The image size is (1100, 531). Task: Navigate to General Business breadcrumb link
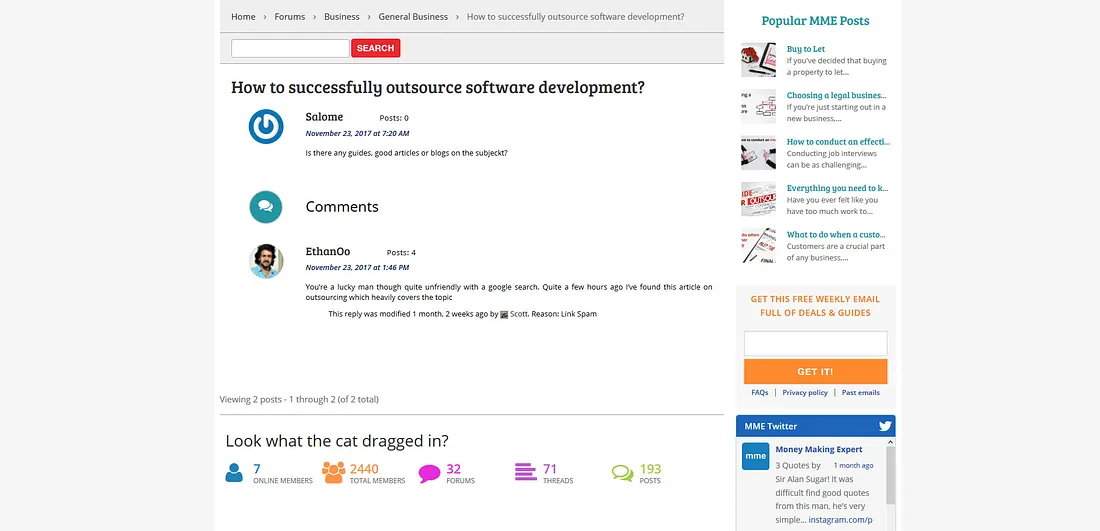pyautogui.click(x=413, y=17)
